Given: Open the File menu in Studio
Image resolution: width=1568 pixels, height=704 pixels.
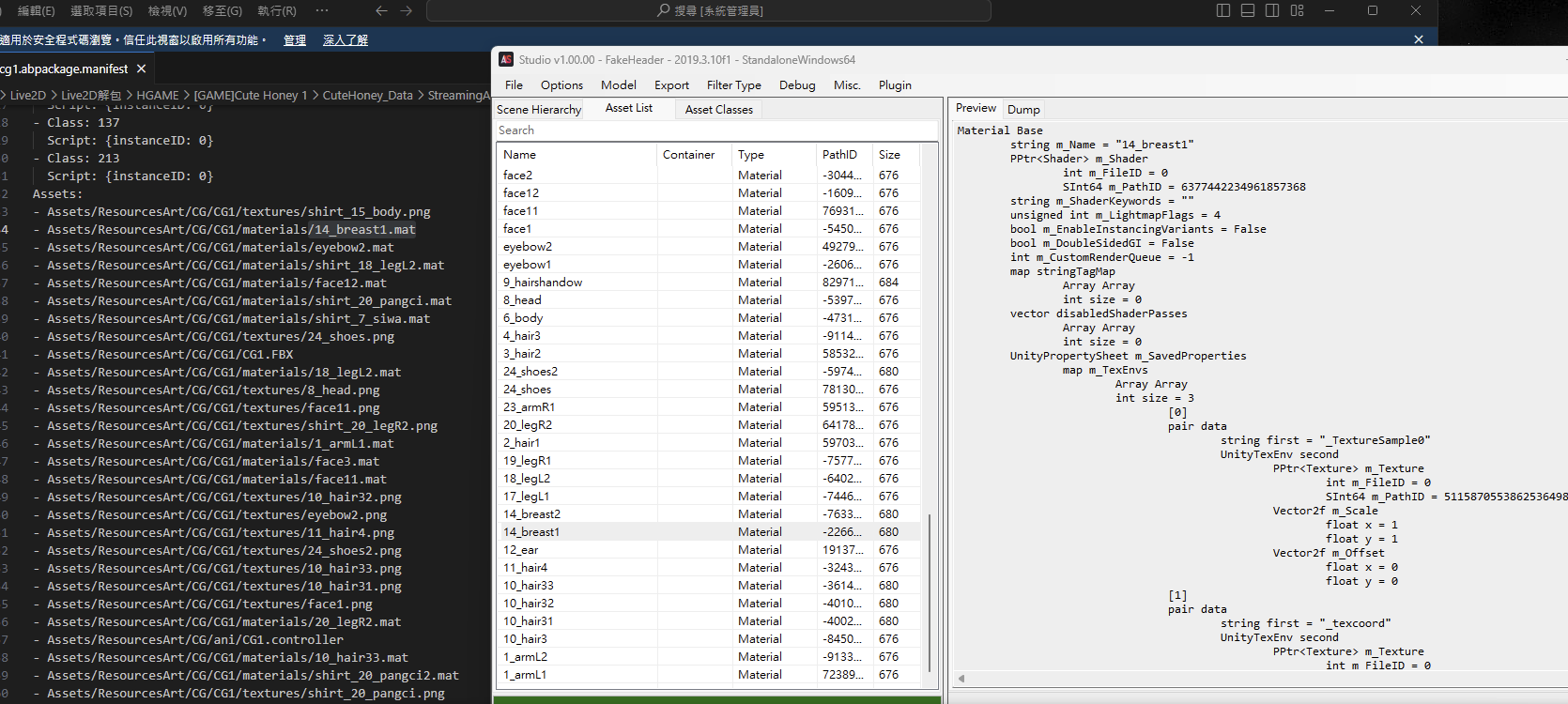Looking at the screenshot, I should pyautogui.click(x=514, y=84).
